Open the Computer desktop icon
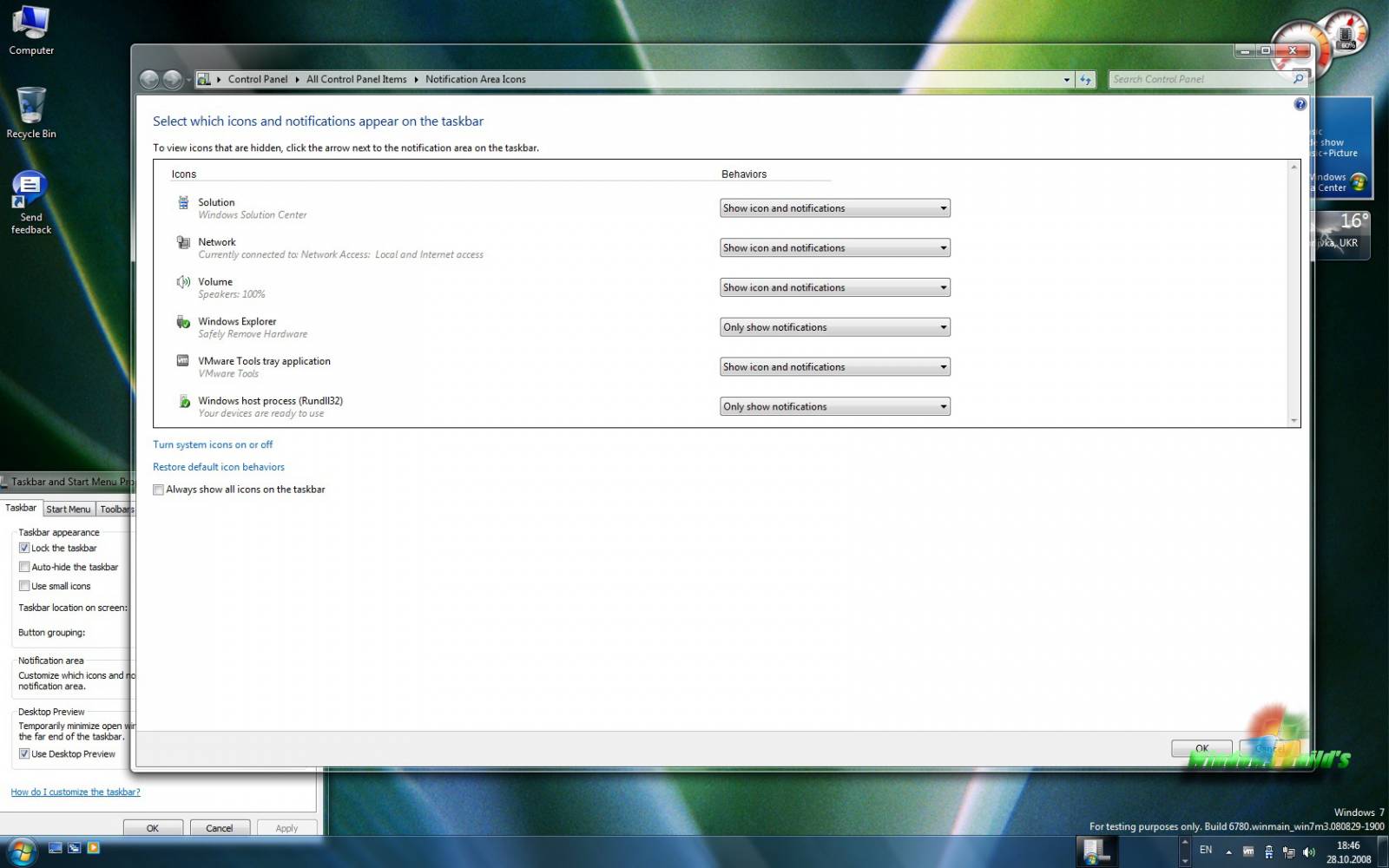The height and width of the screenshot is (868, 1389). 31,30
